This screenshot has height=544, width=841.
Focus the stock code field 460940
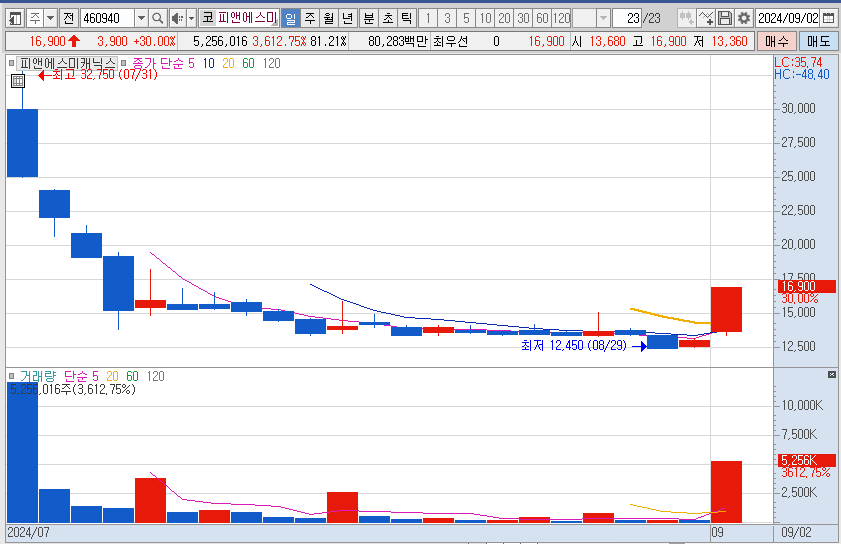pos(107,19)
